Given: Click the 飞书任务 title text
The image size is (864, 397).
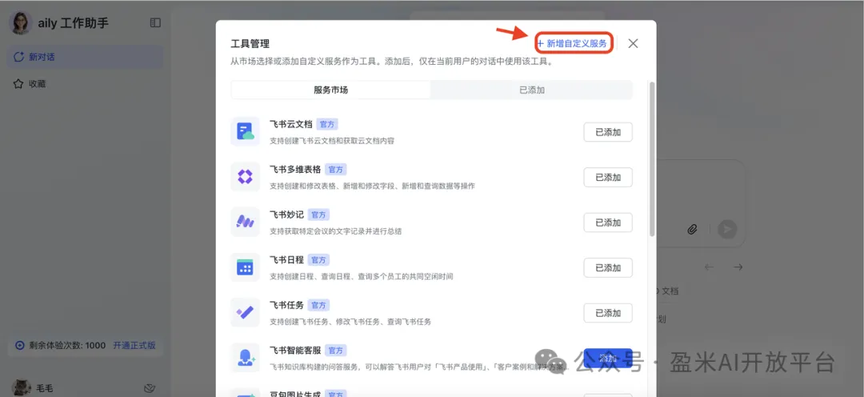Looking at the screenshot, I should (x=287, y=305).
